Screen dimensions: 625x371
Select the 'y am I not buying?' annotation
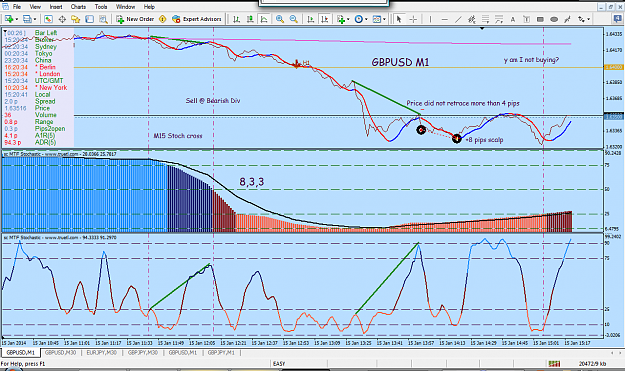coord(531,60)
